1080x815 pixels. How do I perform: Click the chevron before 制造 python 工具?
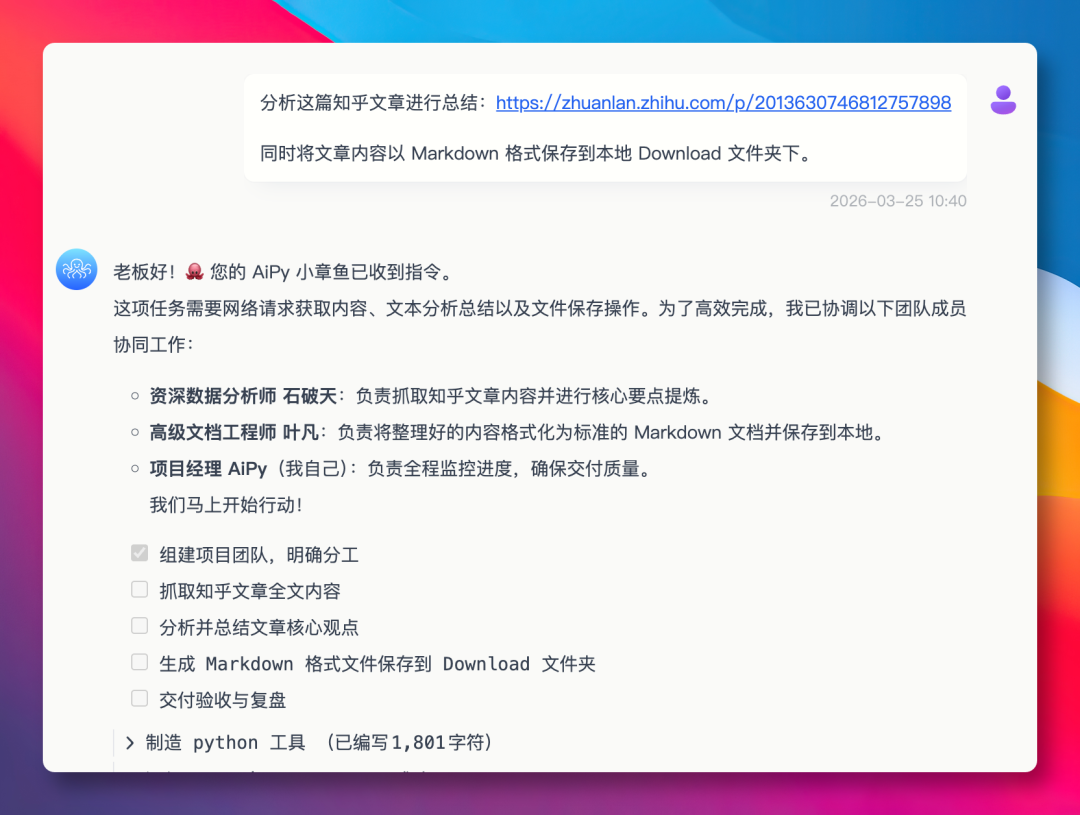129,742
